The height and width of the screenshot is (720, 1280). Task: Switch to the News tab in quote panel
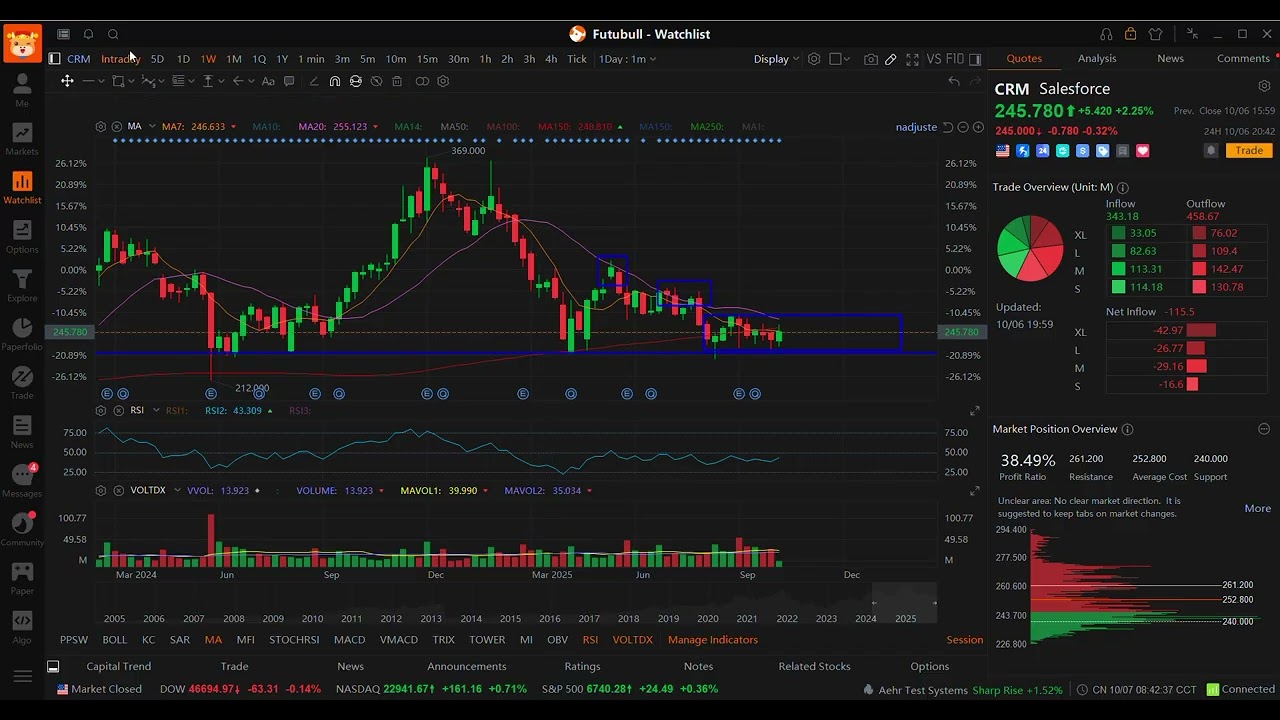(1170, 59)
